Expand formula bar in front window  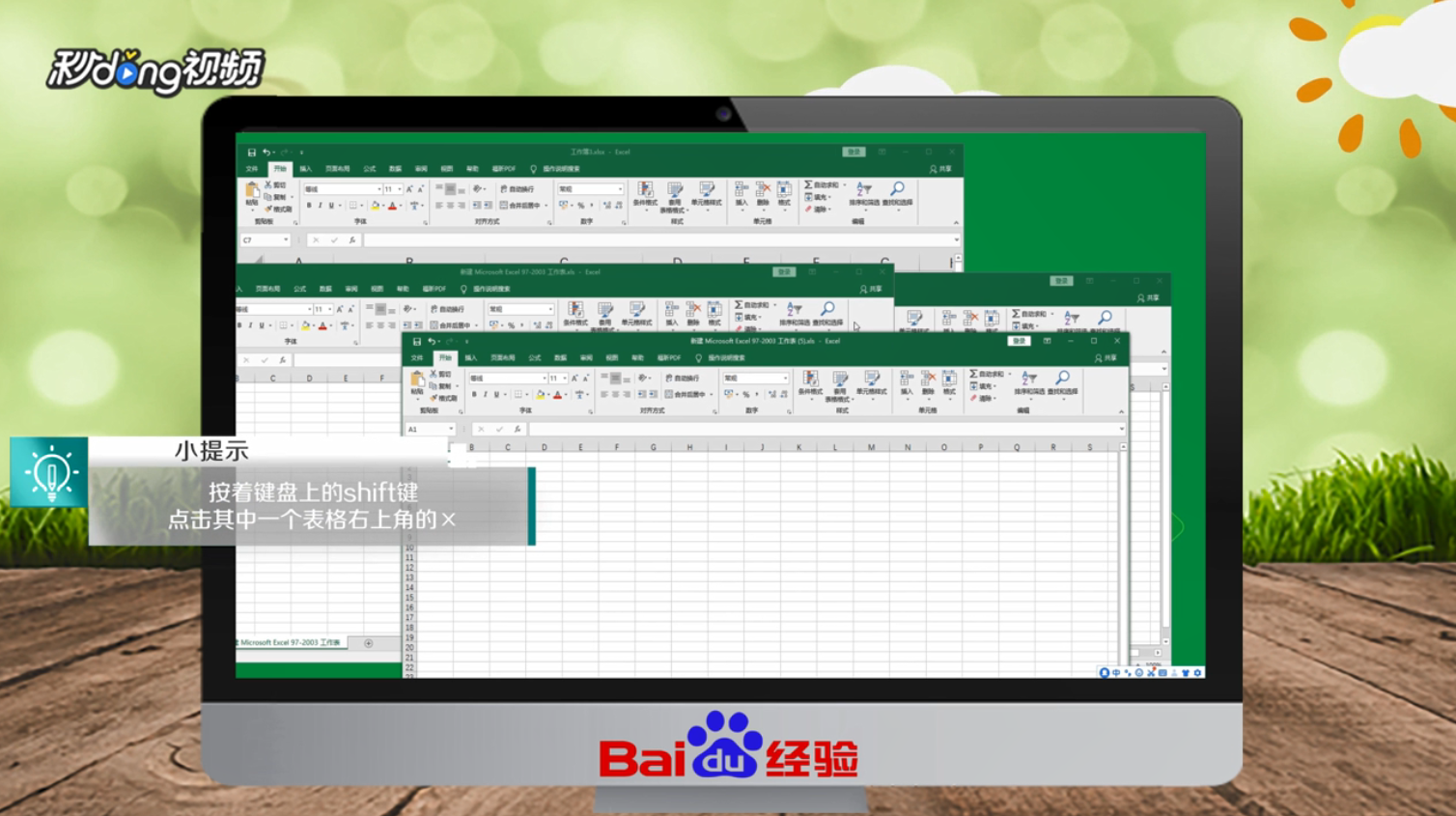[x=1121, y=429]
